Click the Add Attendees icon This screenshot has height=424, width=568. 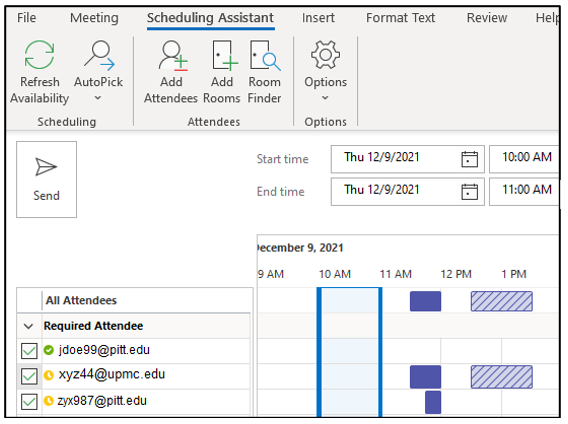point(173,55)
